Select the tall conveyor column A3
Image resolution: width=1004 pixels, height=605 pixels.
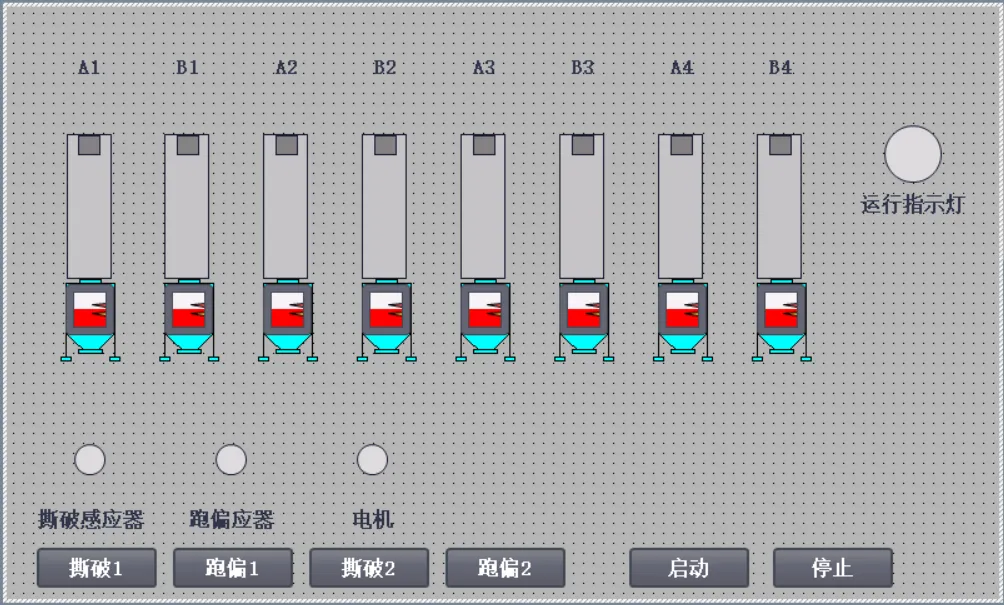[483, 206]
